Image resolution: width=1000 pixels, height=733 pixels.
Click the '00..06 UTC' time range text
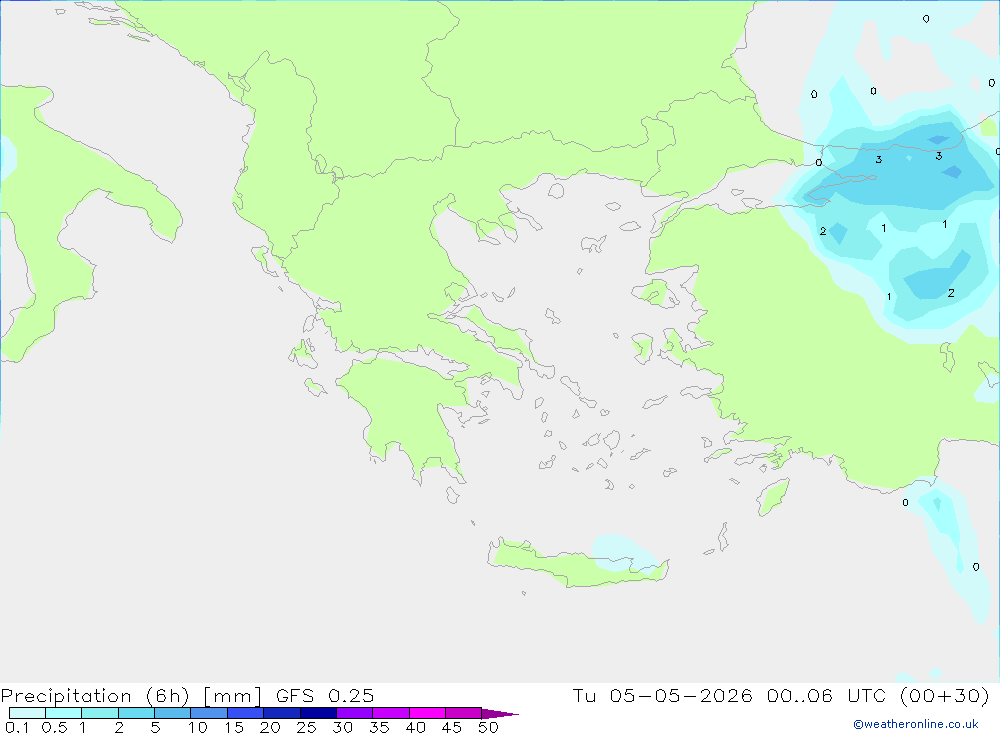tap(827, 695)
